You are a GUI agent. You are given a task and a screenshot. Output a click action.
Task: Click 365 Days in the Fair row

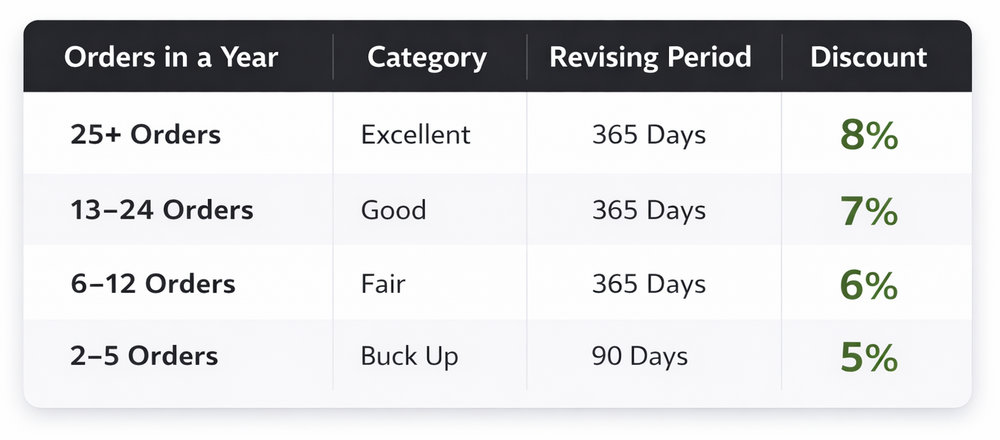click(648, 284)
